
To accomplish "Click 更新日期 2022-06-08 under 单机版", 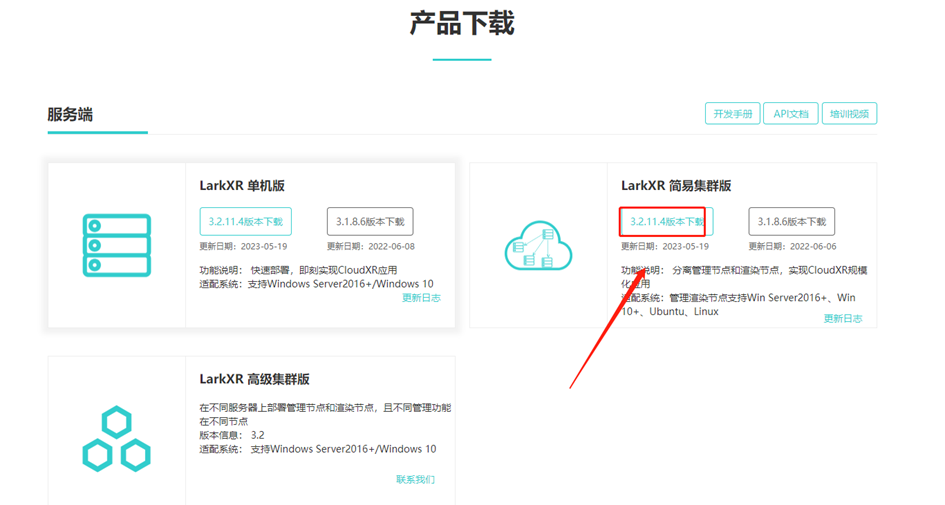I will click(371, 246).
